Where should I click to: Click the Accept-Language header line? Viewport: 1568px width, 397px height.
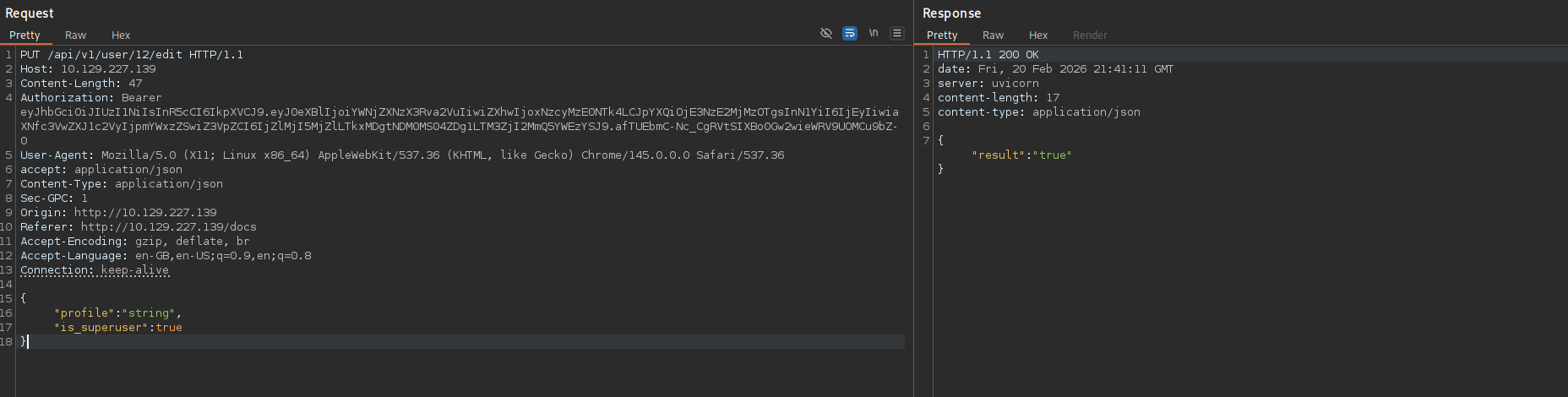(166, 256)
